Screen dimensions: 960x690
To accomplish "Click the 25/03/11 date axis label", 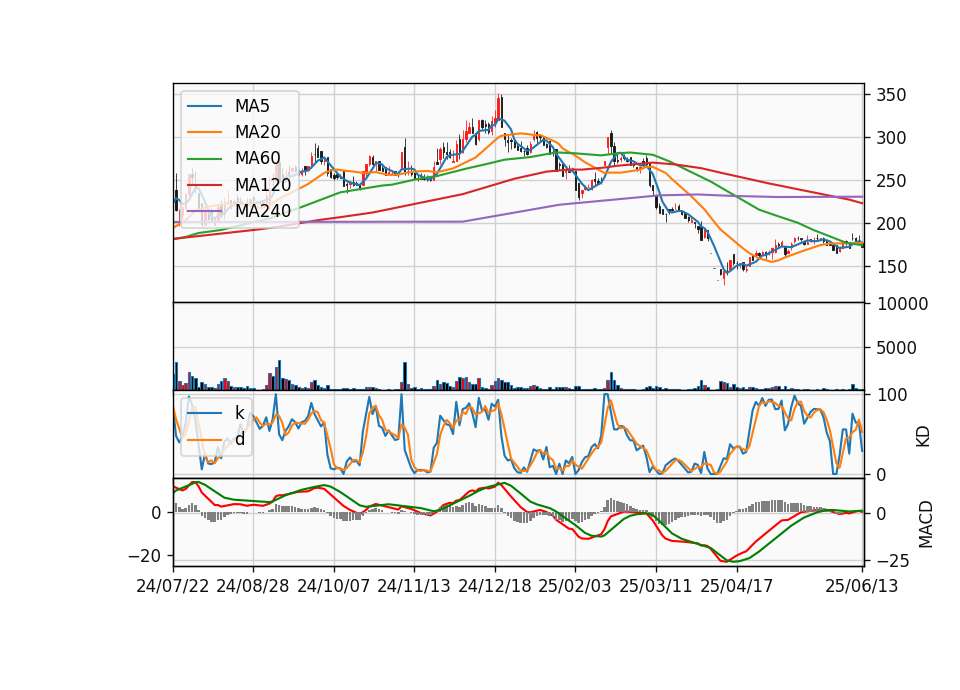I will [x=656, y=586].
